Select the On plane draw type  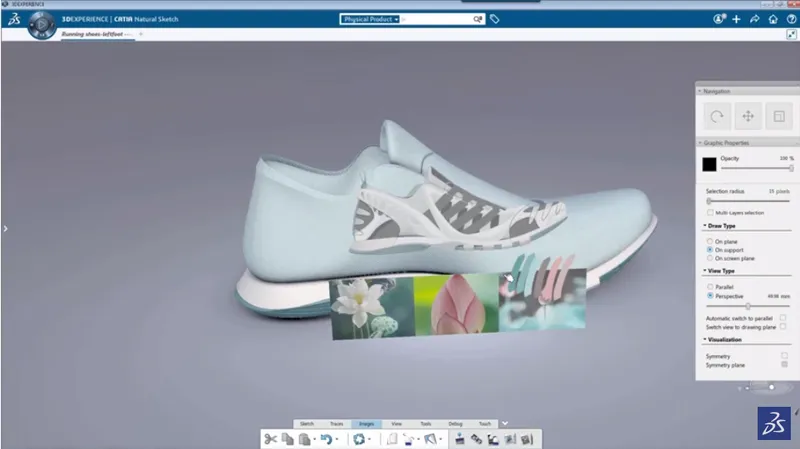(x=710, y=241)
